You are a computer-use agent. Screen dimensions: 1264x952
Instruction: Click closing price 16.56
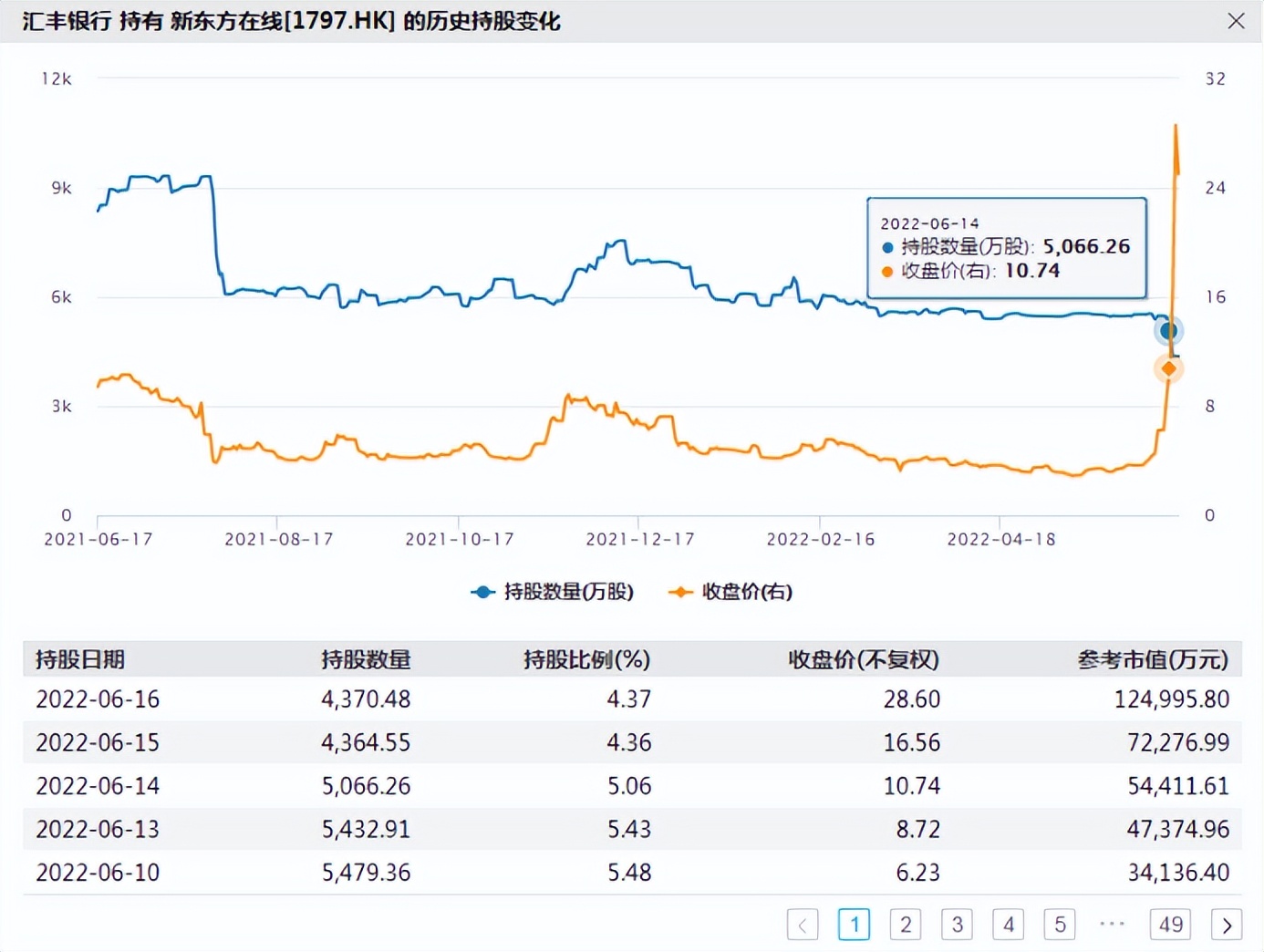912,742
